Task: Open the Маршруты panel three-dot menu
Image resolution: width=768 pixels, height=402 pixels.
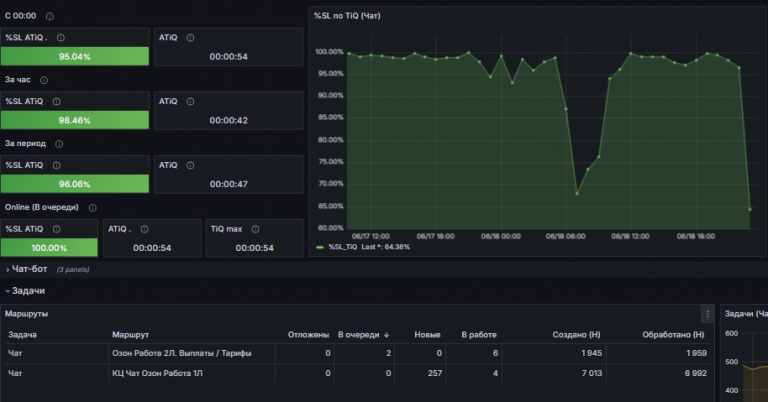Action: (707, 314)
